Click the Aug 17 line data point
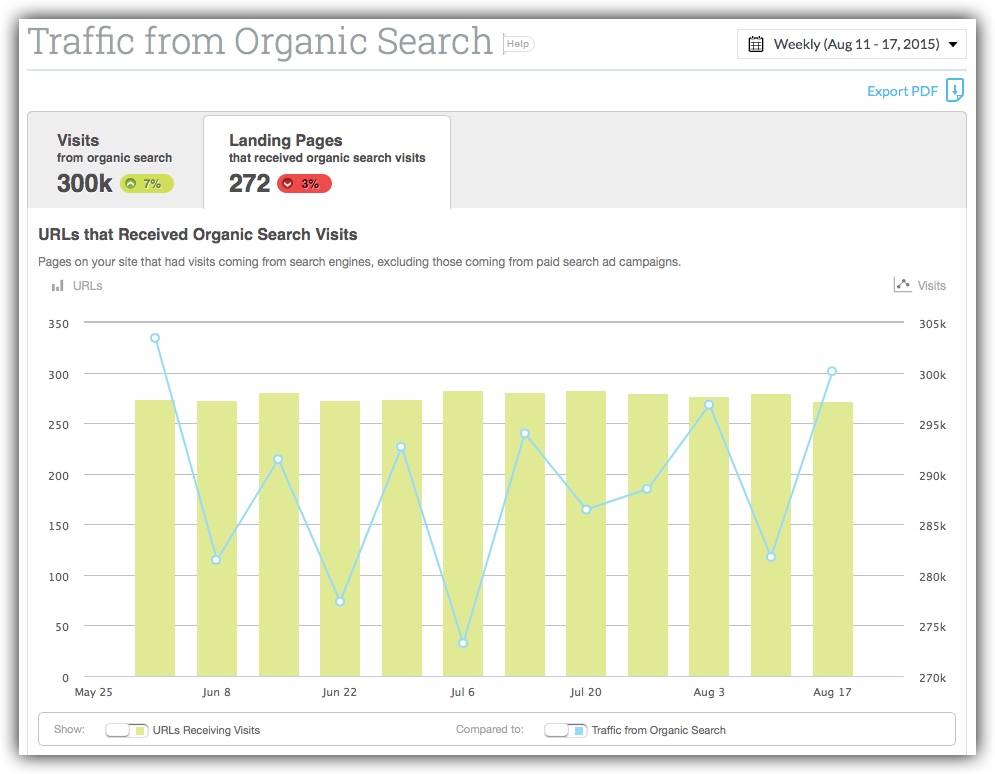The width and height of the screenshot is (995, 774). [x=832, y=371]
